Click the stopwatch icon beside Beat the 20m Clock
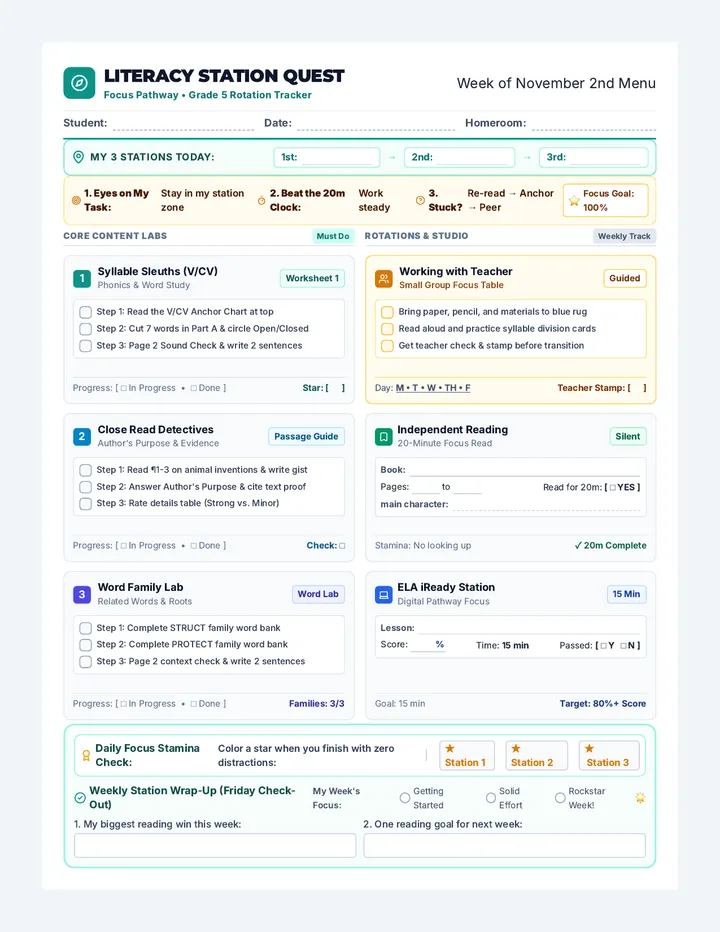The height and width of the screenshot is (932, 720). point(261,200)
